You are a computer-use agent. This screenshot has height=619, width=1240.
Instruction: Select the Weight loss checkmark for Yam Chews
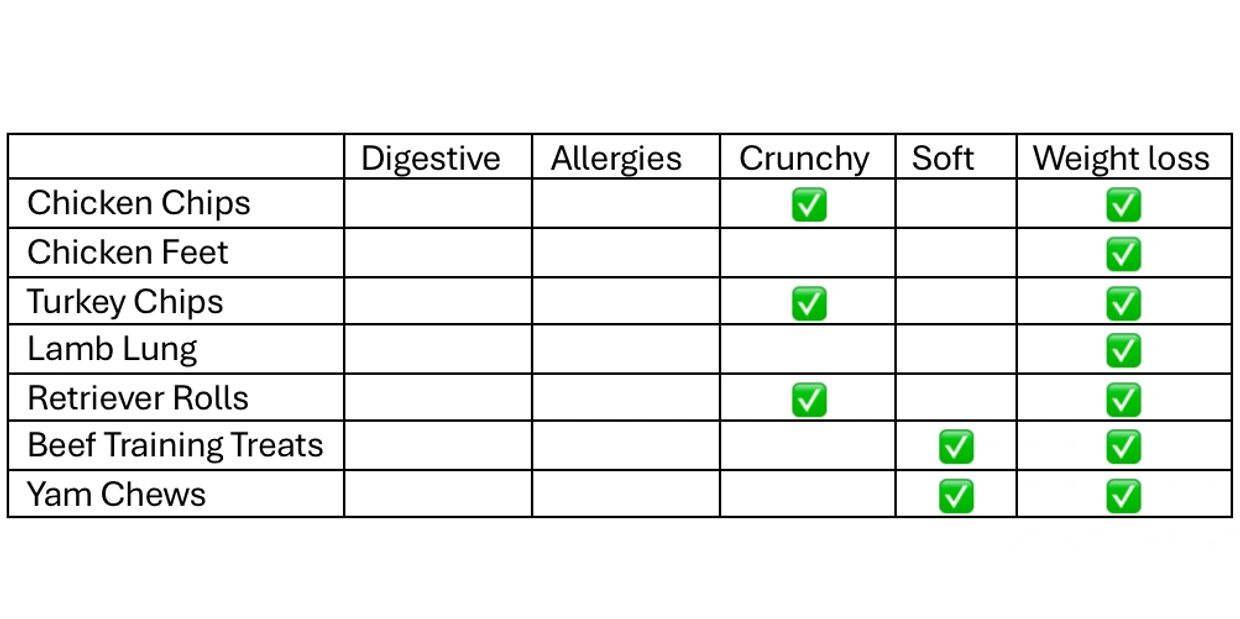[x=1123, y=495]
